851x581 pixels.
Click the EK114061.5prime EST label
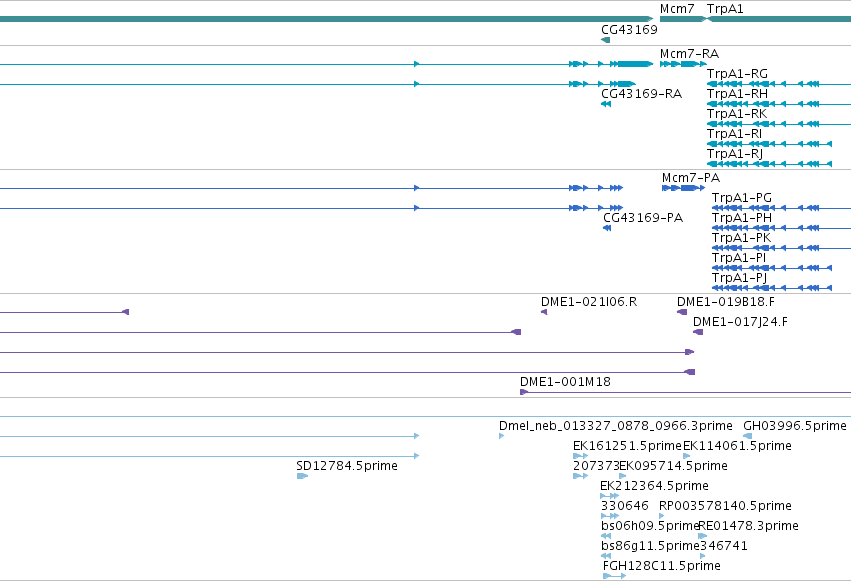(737, 446)
